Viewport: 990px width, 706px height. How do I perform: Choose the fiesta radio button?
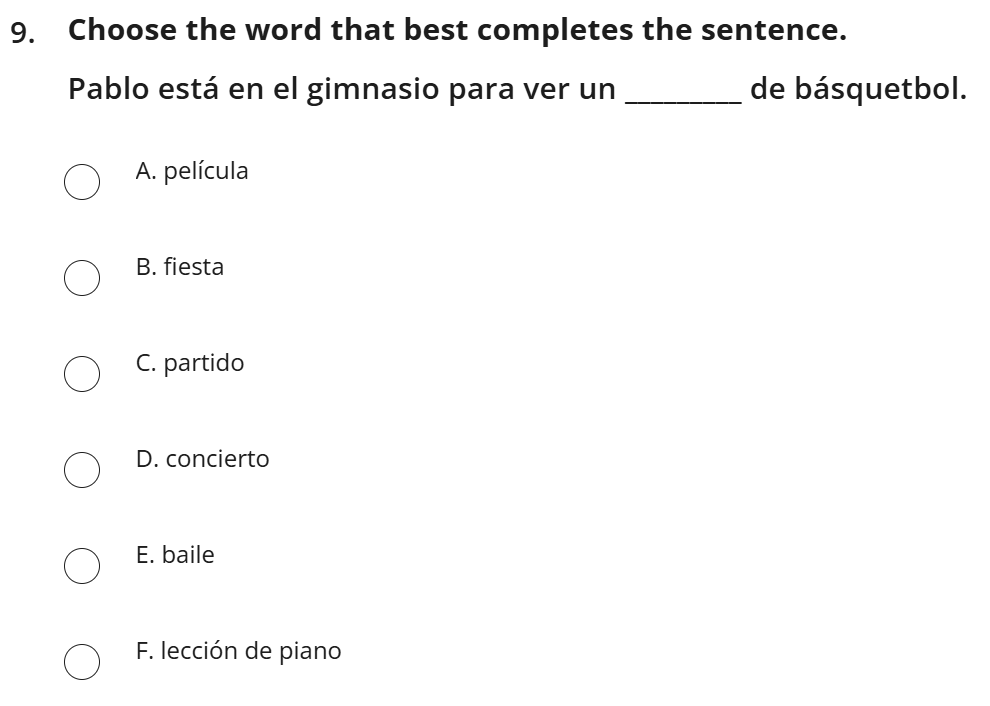tap(82, 279)
